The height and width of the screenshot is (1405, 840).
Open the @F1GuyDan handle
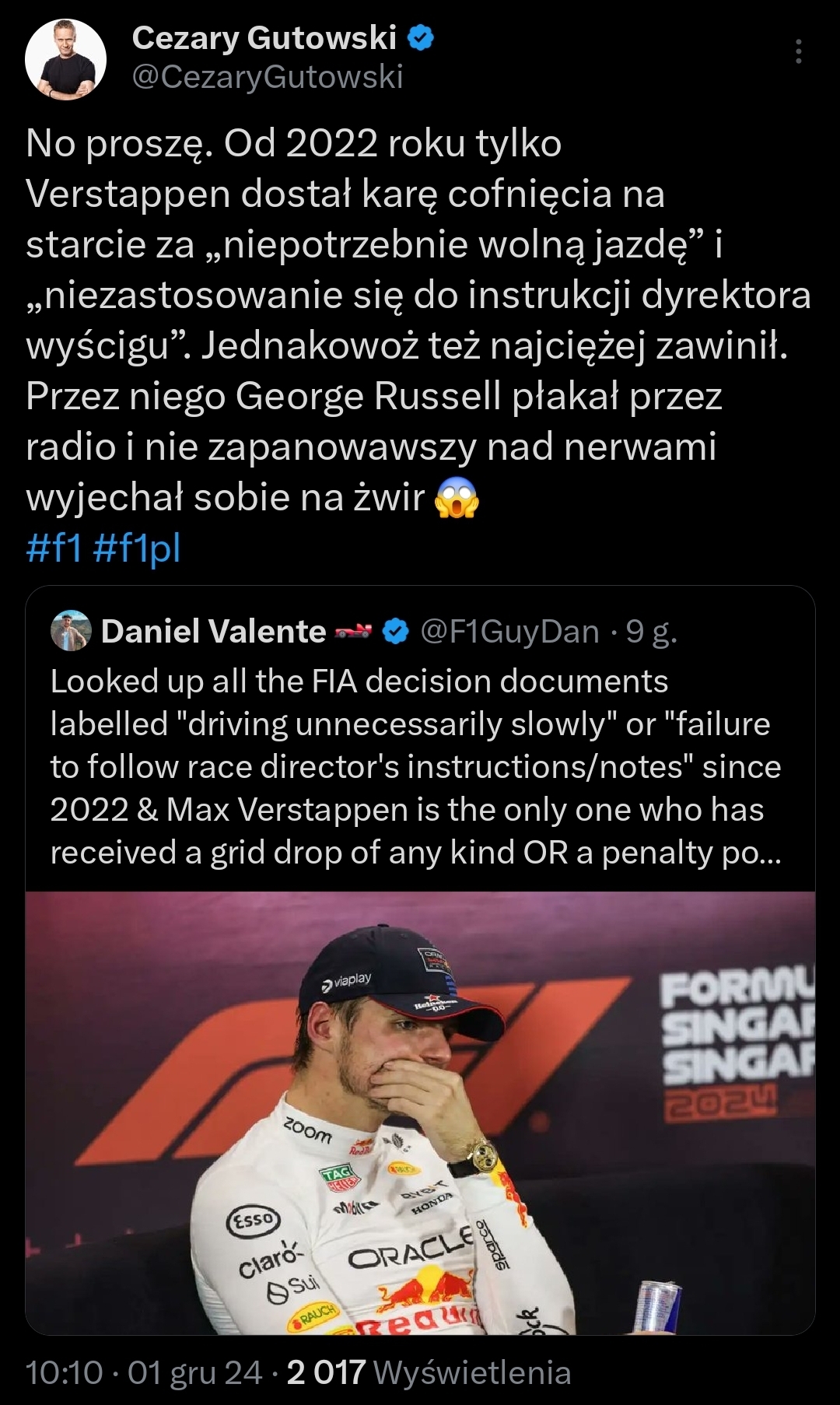(x=509, y=632)
